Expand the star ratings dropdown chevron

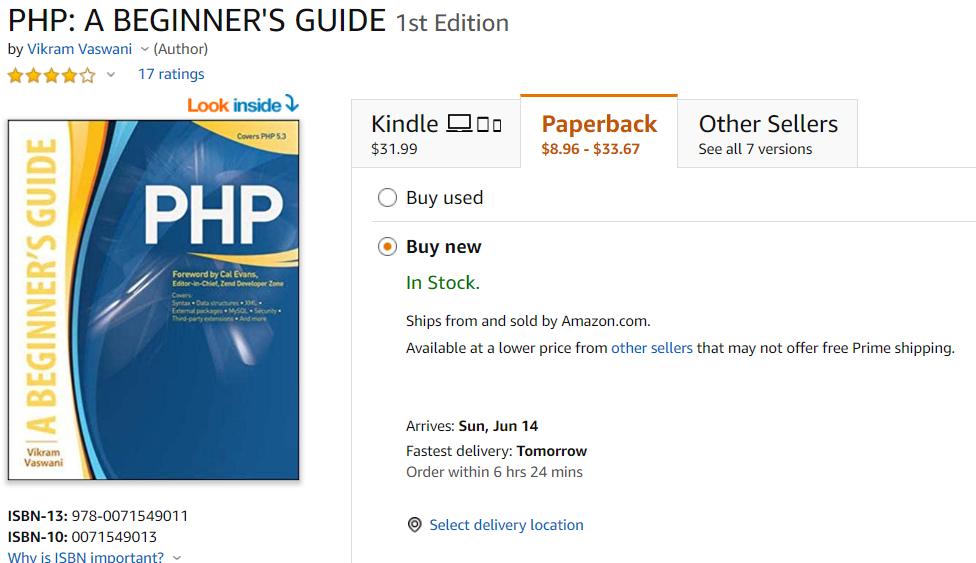tap(111, 75)
